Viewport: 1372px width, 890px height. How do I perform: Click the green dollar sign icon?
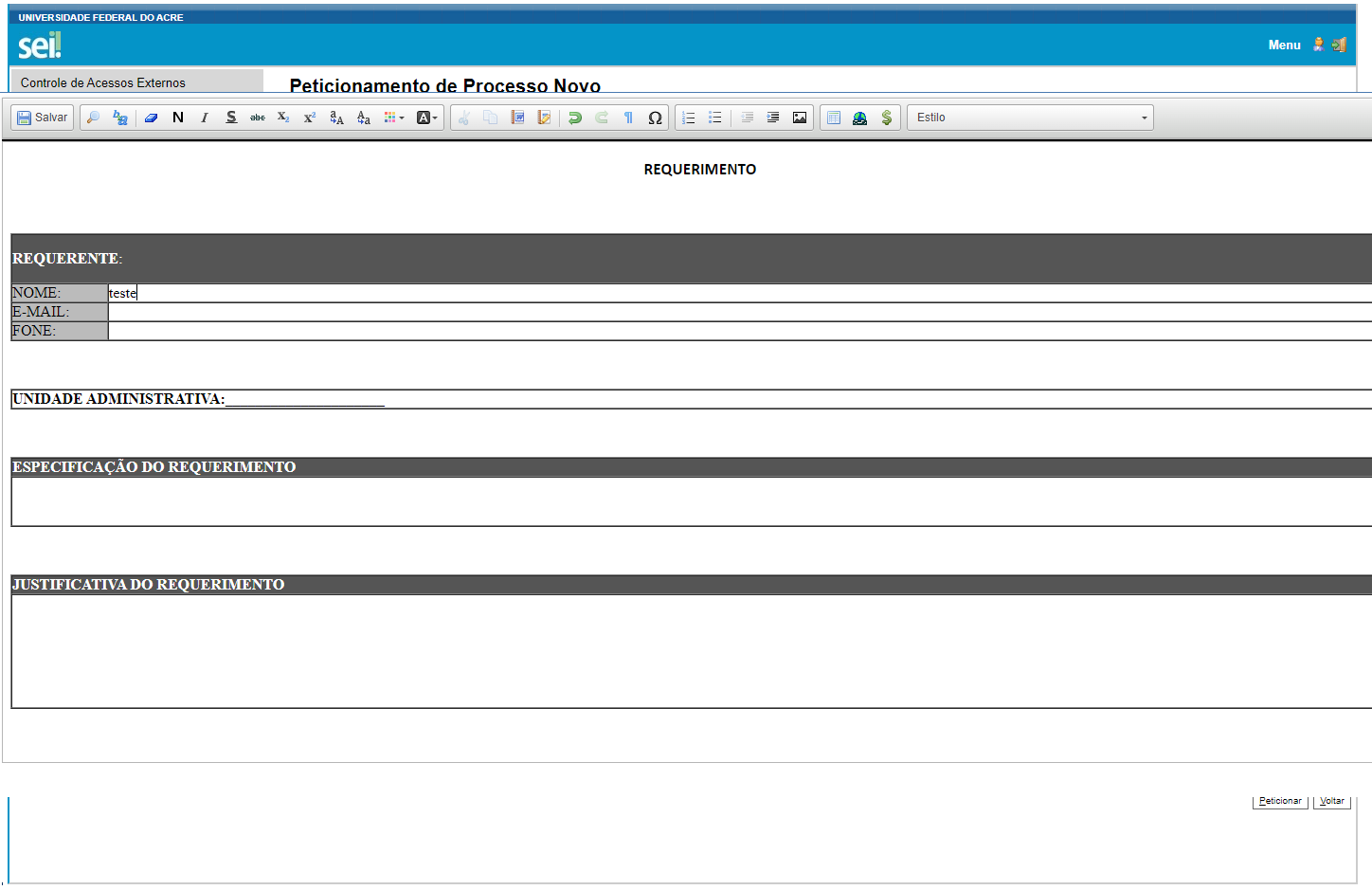pyautogui.click(x=887, y=118)
